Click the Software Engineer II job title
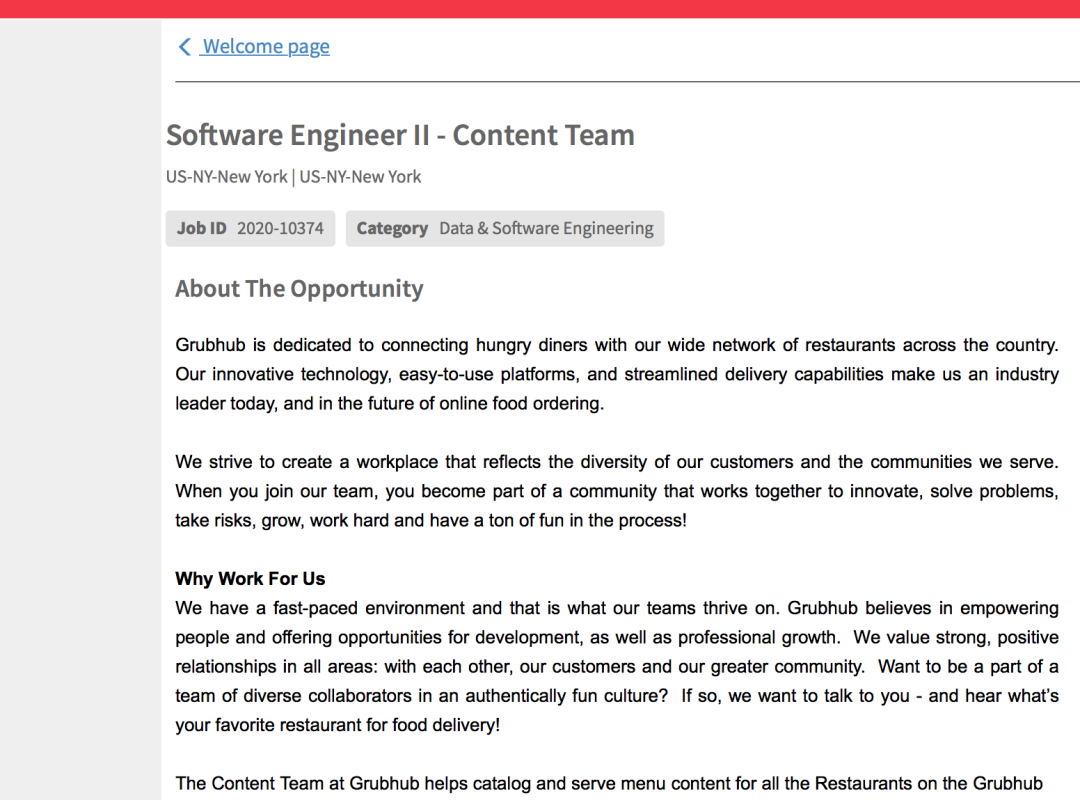 (x=400, y=135)
